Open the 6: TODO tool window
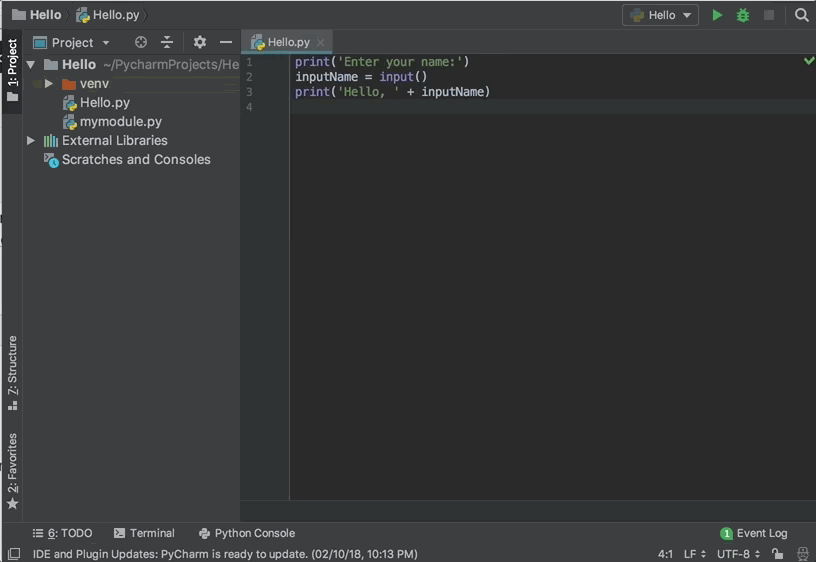This screenshot has height=562, width=816. (x=62, y=533)
